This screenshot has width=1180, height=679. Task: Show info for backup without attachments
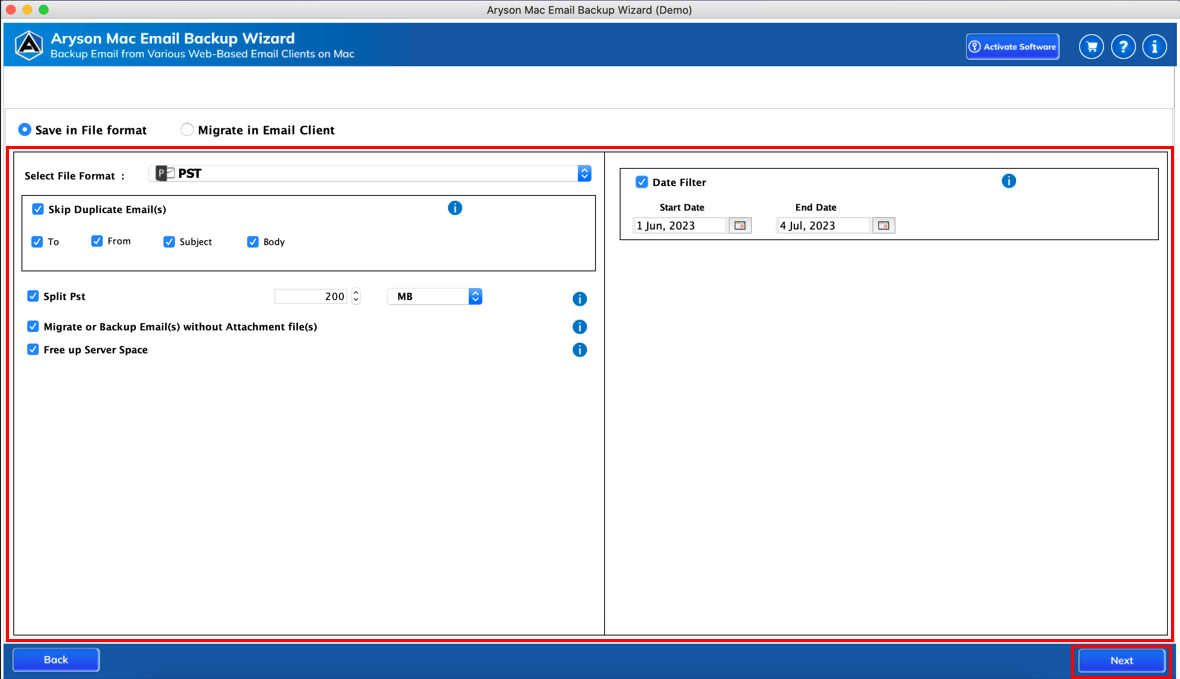579,327
